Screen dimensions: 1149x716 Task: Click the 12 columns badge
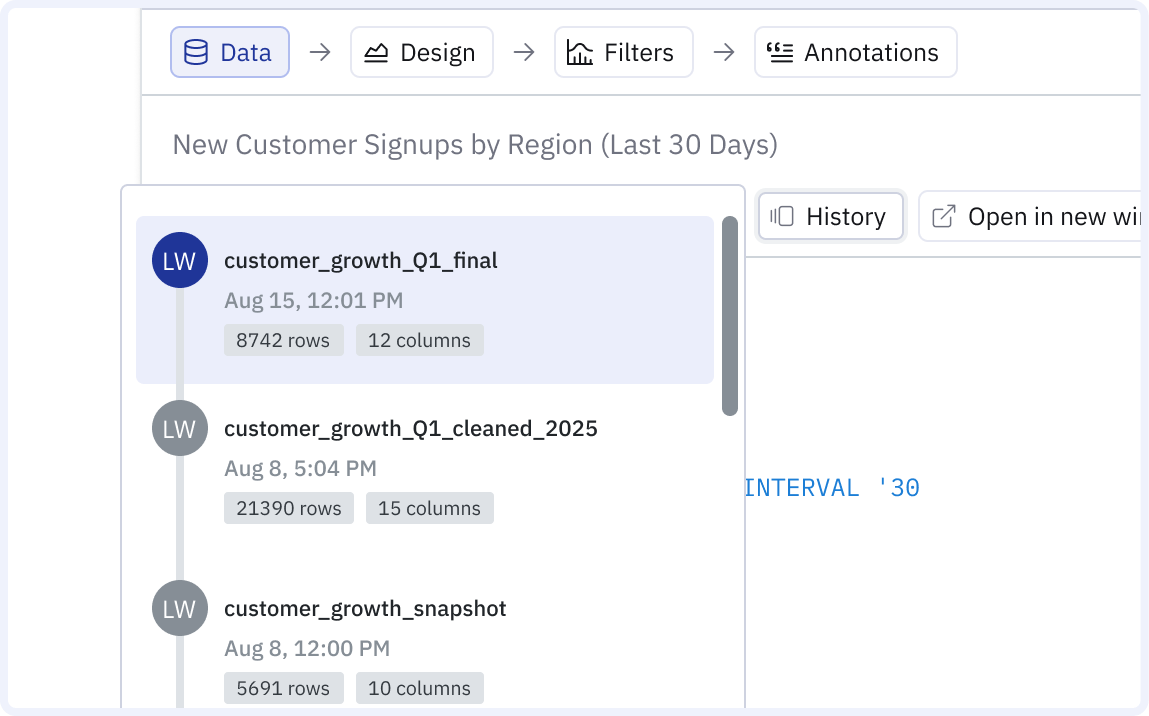coord(420,340)
